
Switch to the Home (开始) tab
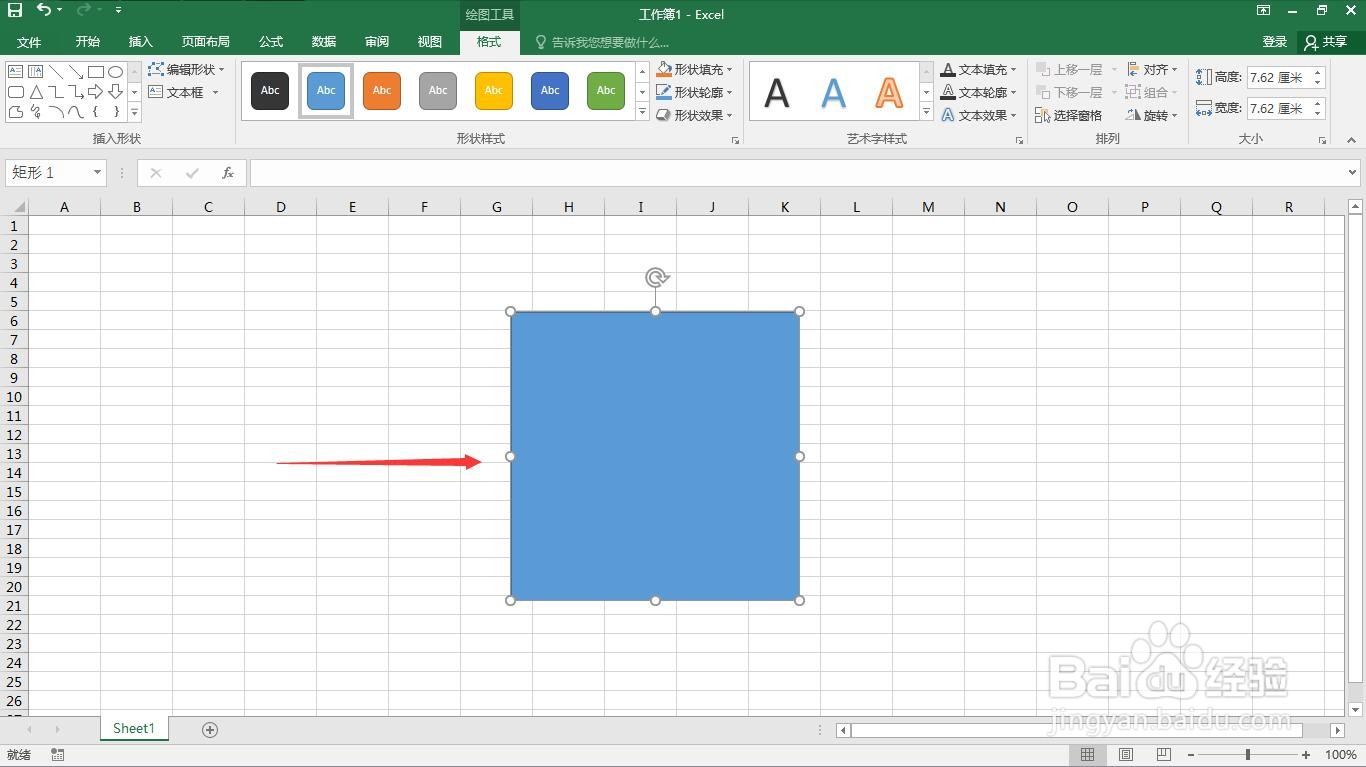pos(88,42)
